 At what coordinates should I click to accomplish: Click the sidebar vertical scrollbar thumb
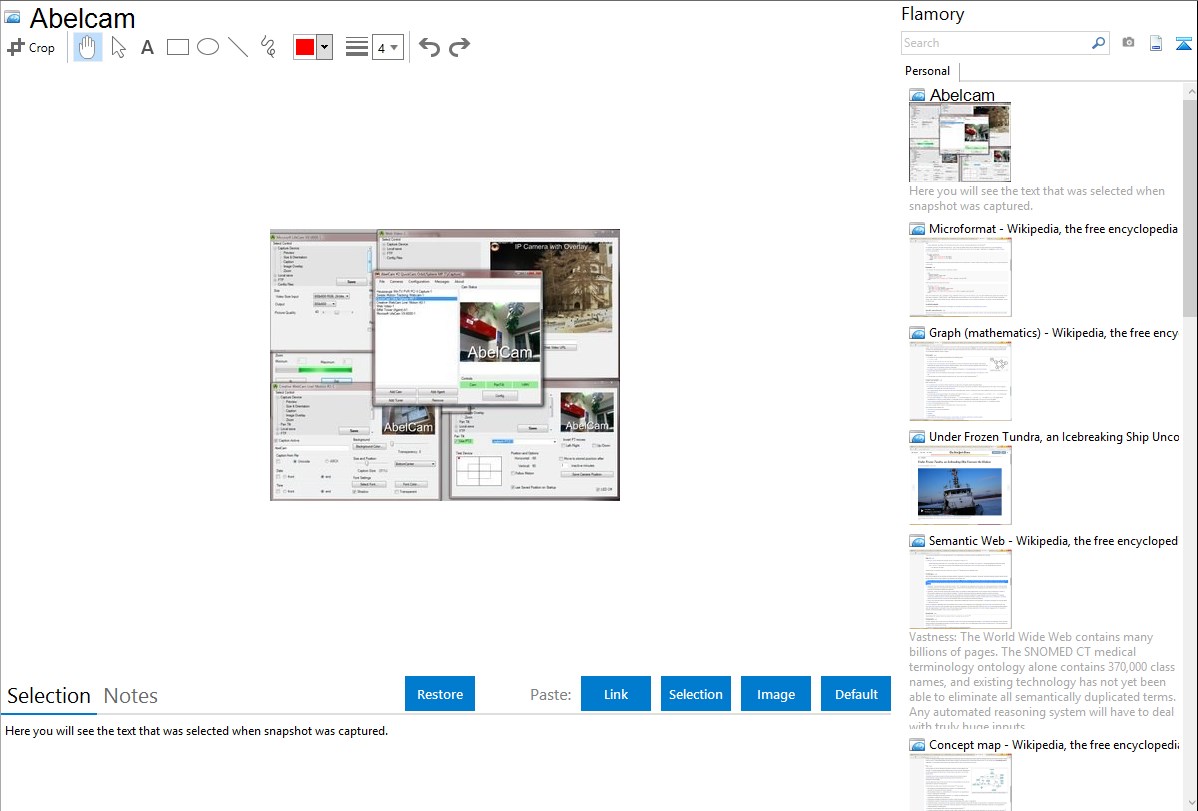click(1190, 208)
